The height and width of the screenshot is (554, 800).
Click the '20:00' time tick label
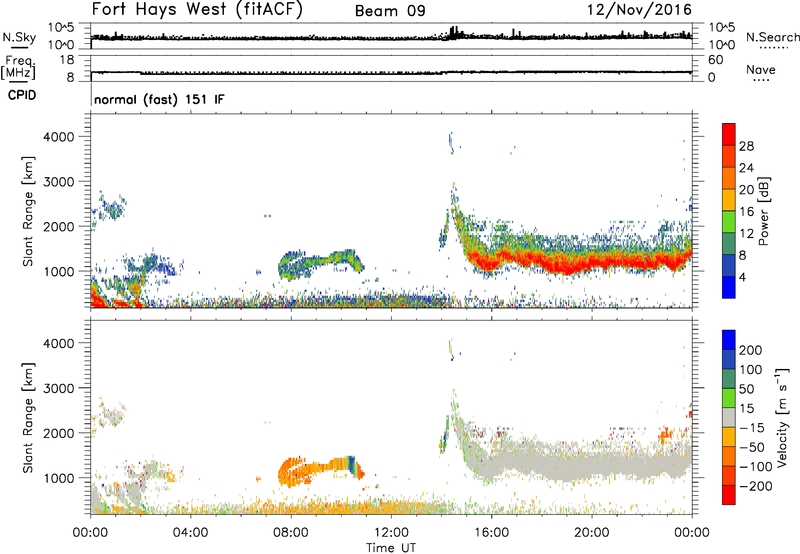pos(591,533)
